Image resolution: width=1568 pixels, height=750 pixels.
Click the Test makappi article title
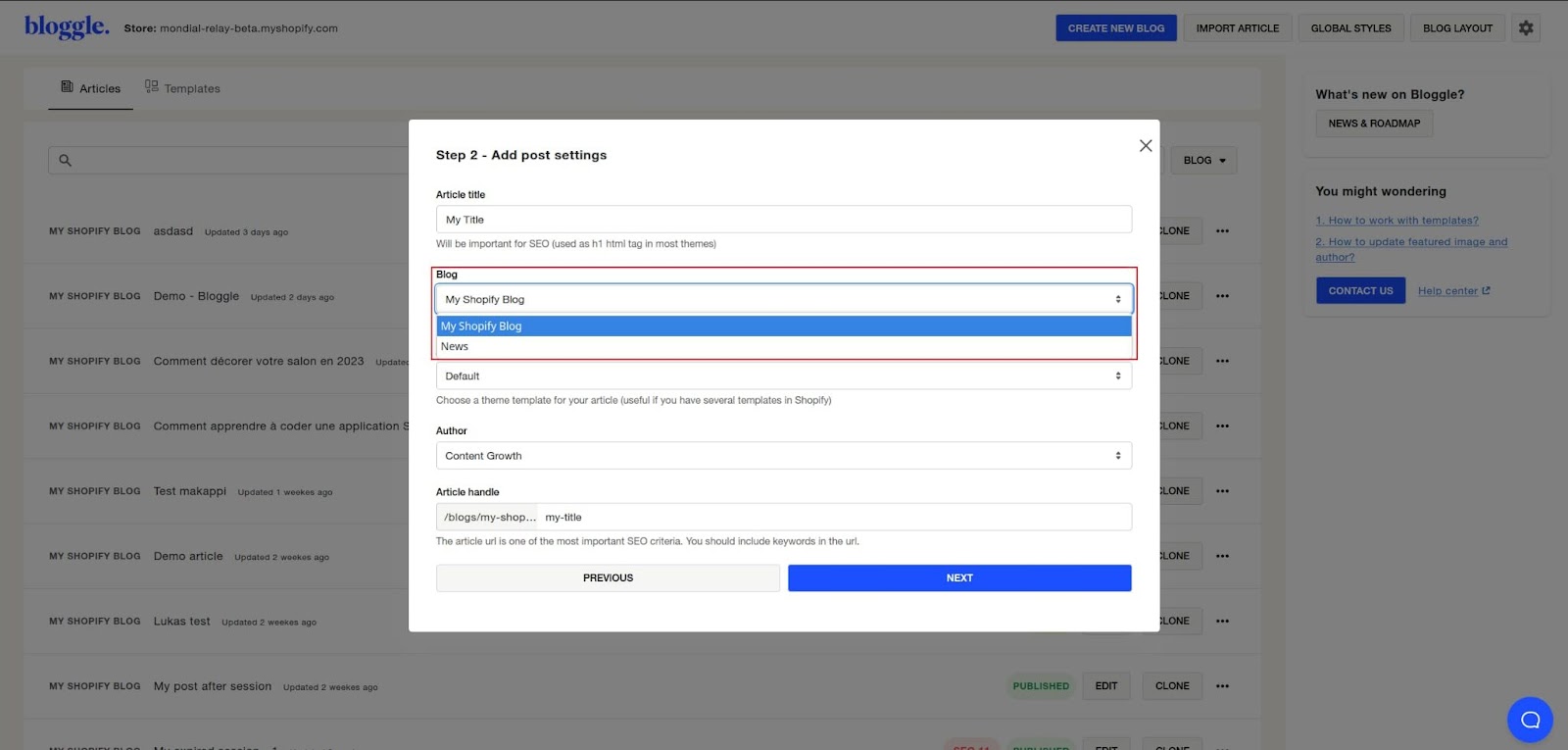click(190, 491)
